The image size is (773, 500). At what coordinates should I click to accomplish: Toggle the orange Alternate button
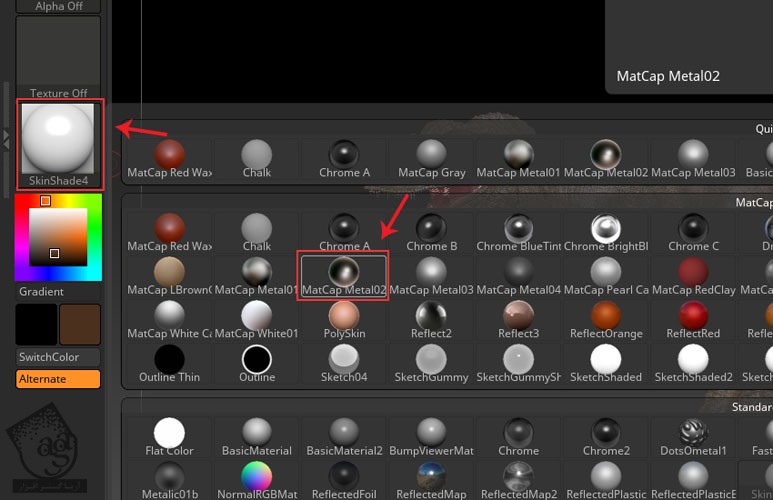(x=58, y=379)
